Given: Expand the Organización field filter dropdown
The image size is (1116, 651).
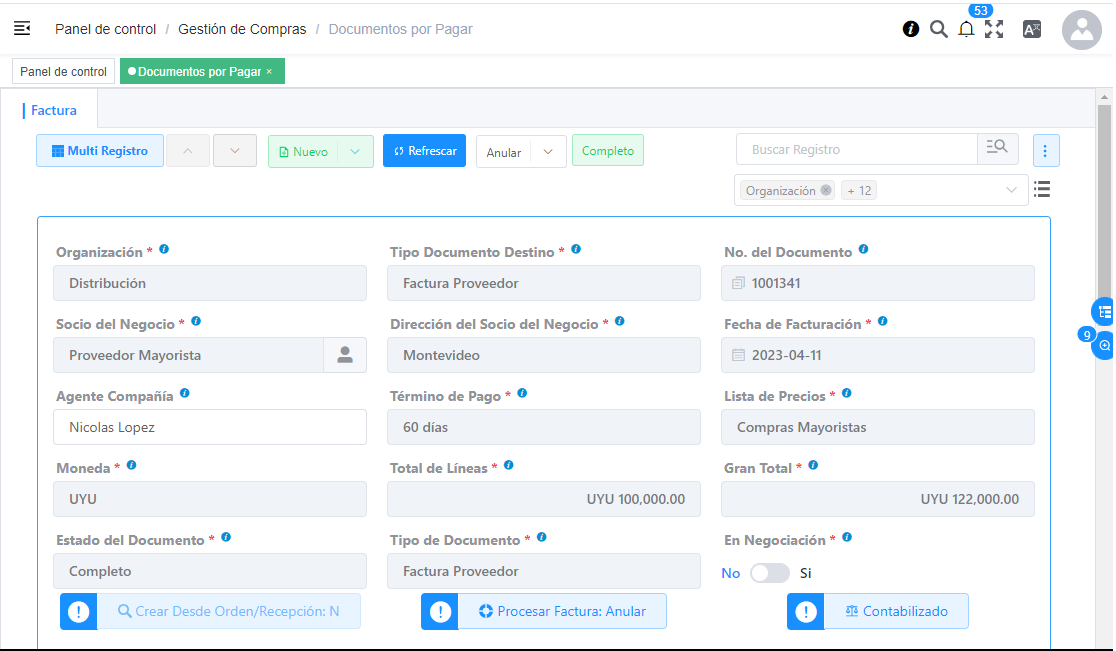Looking at the screenshot, I should tap(1011, 190).
